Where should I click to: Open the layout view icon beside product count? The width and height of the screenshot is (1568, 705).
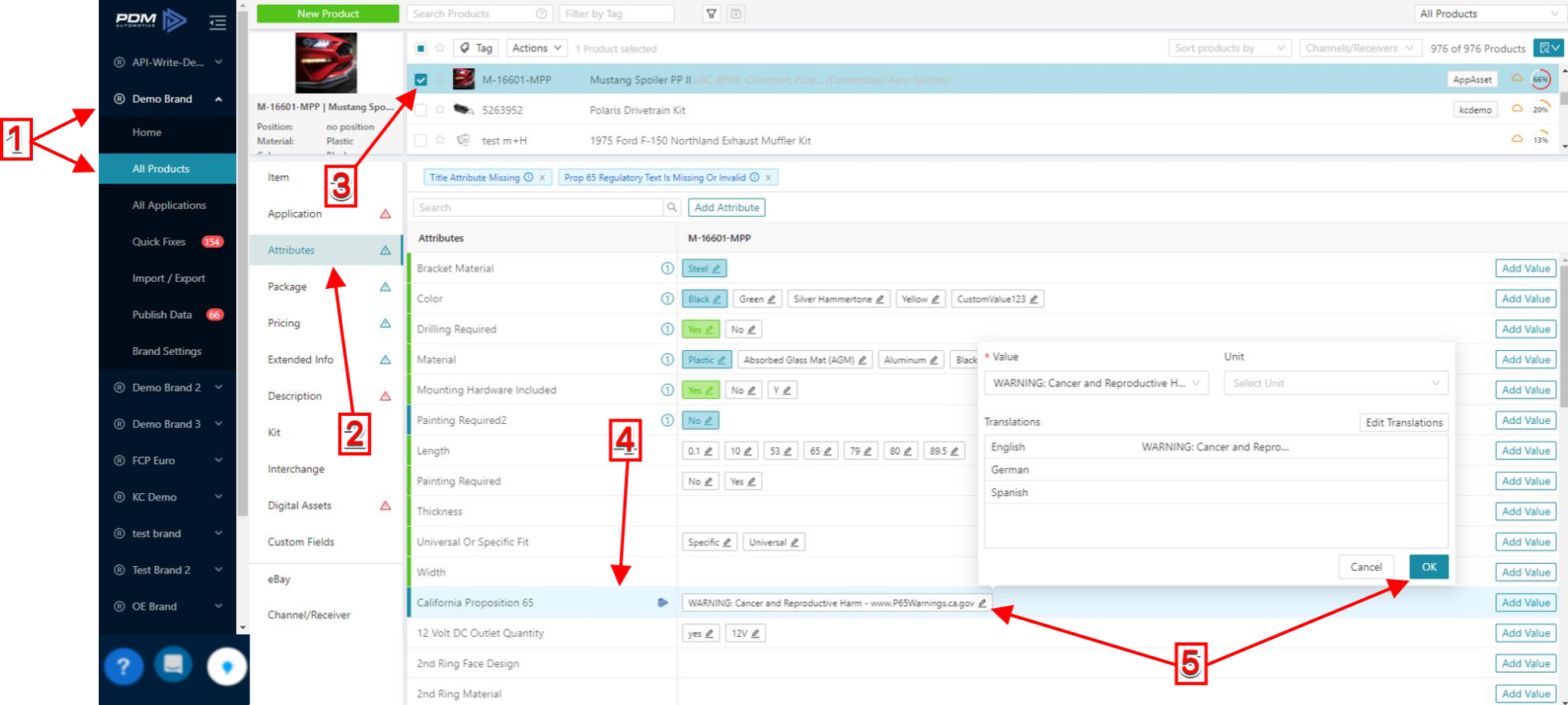[x=1549, y=48]
